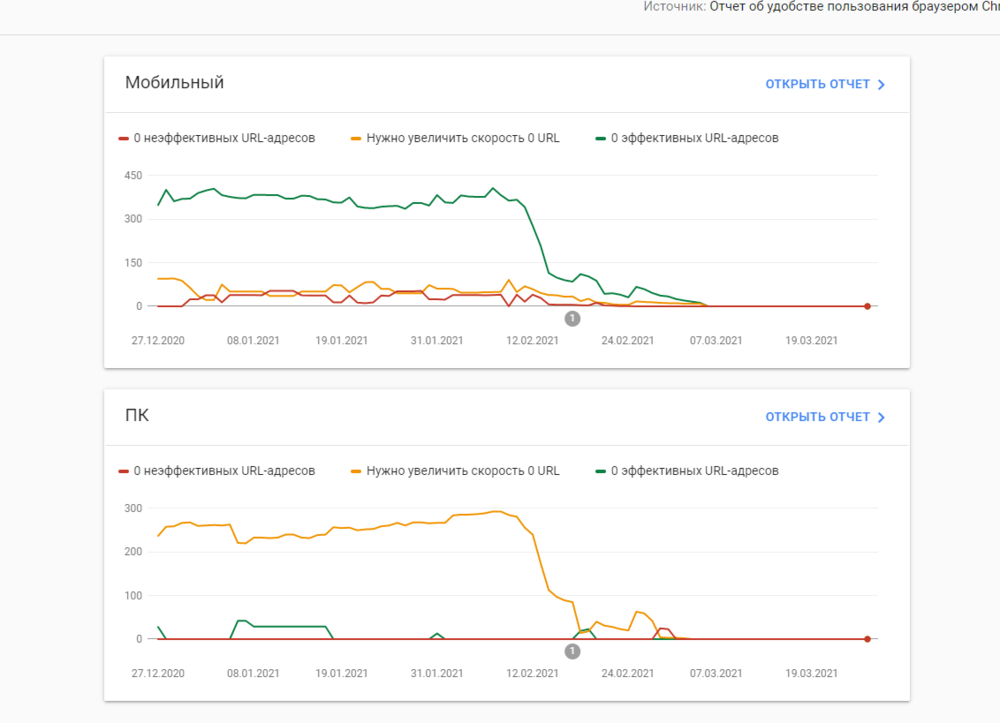Open the ПК report via ОТКРЫТЬ ОТЧЕТ
The height and width of the screenshot is (723, 1000).
tap(817, 417)
